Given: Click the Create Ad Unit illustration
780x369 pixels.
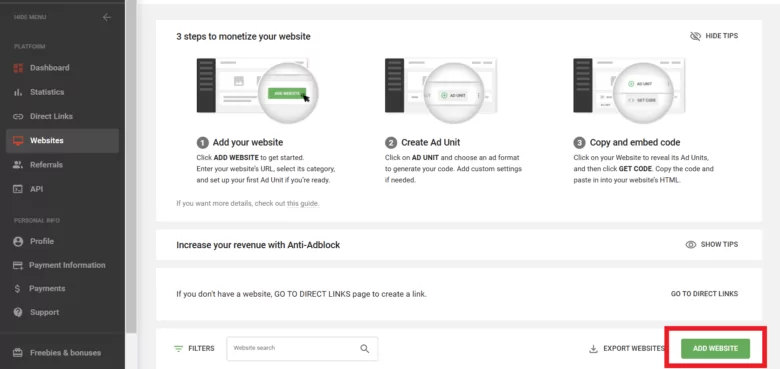Looking at the screenshot, I should (441, 91).
